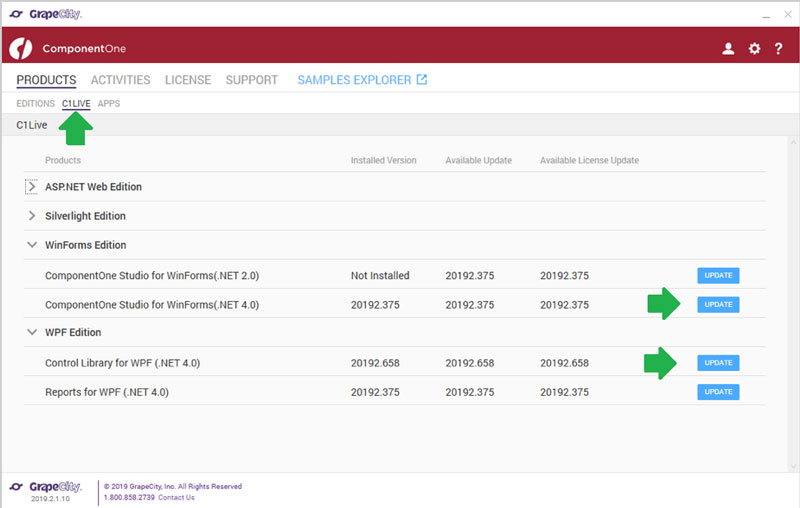The width and height of the screenshot is (800, 508).
Task: Click the Not Installed status cell
Action: pyautogui.click(x=380, y=275)
